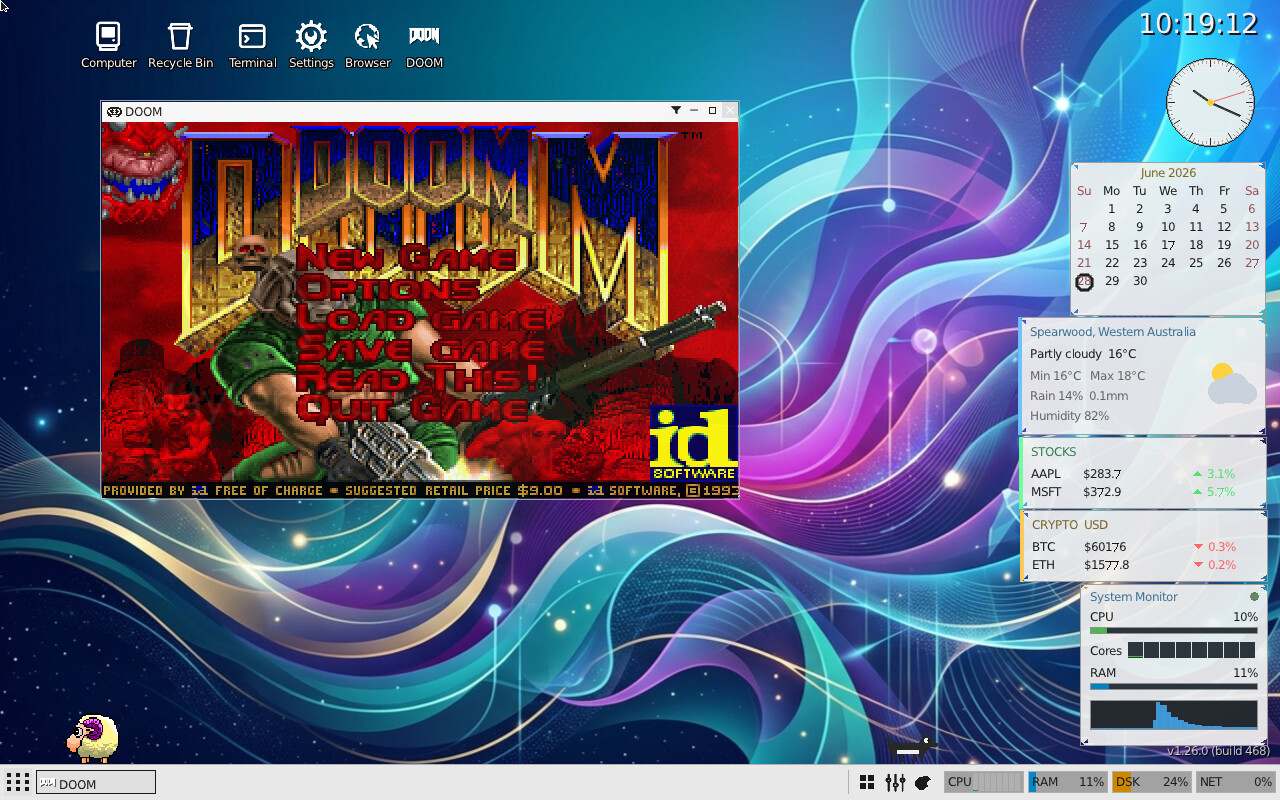Open the Recycle Bin desktop icon
The height and width of the screenshot is (800, 1280).
tap(180, 46)
